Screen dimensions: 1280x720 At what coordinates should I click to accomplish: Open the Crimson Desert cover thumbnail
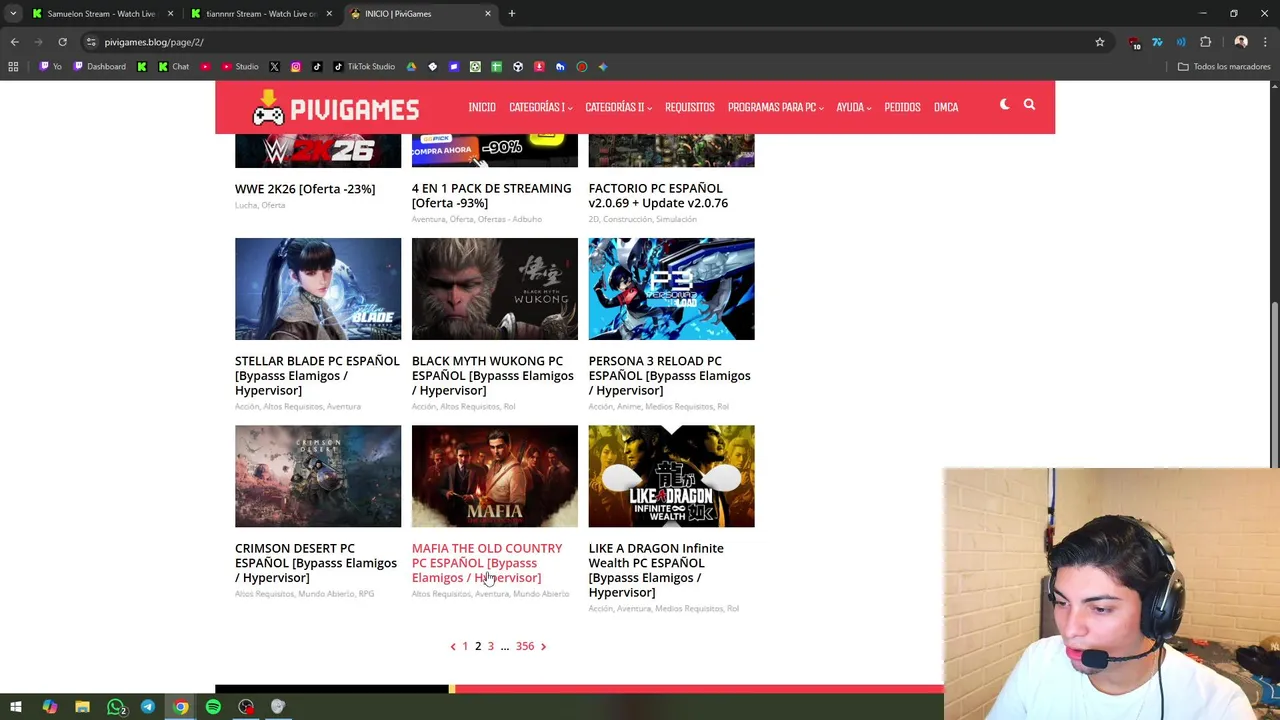318,476
